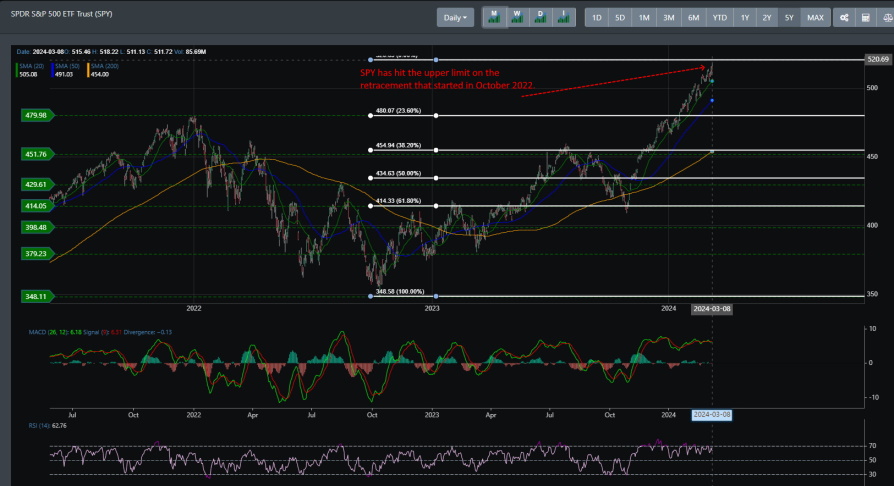Click the 2024-03-08 date tag under MACD panel
Viewport: 894px width, 486px height.
pyautogui.click(x=712, y=415)
